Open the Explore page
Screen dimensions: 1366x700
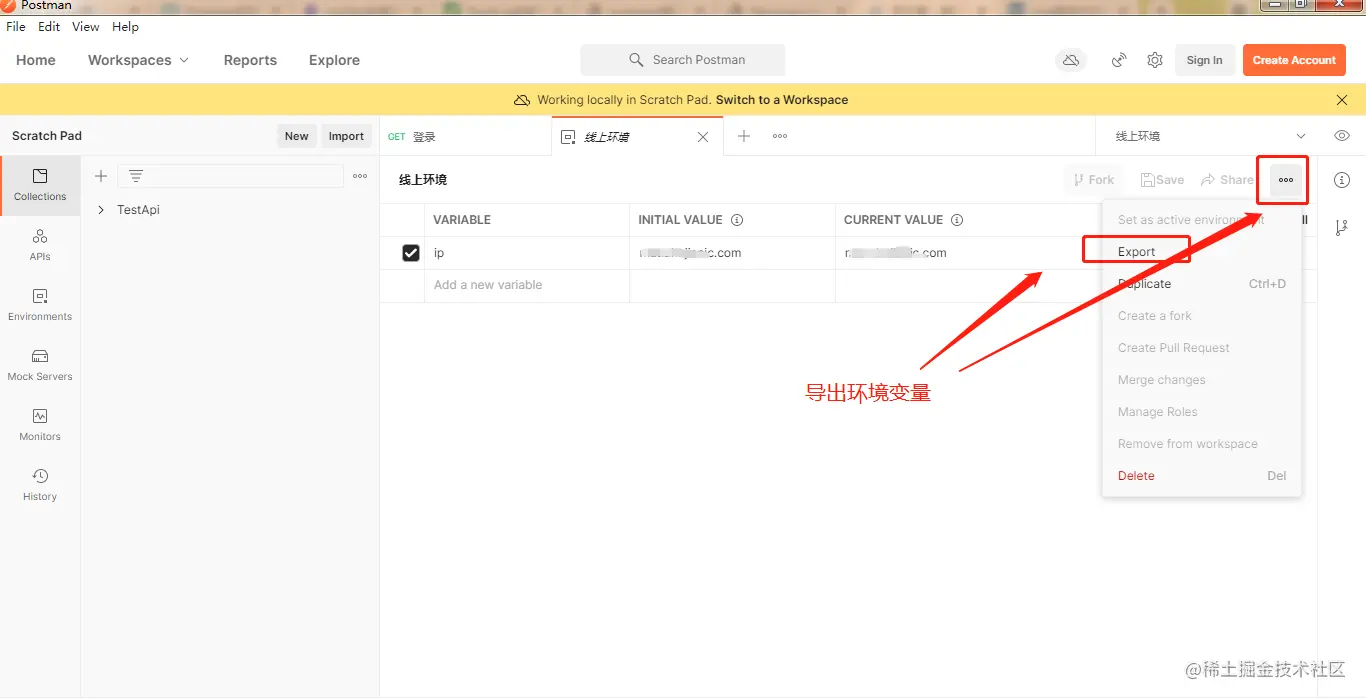(334, 60)
